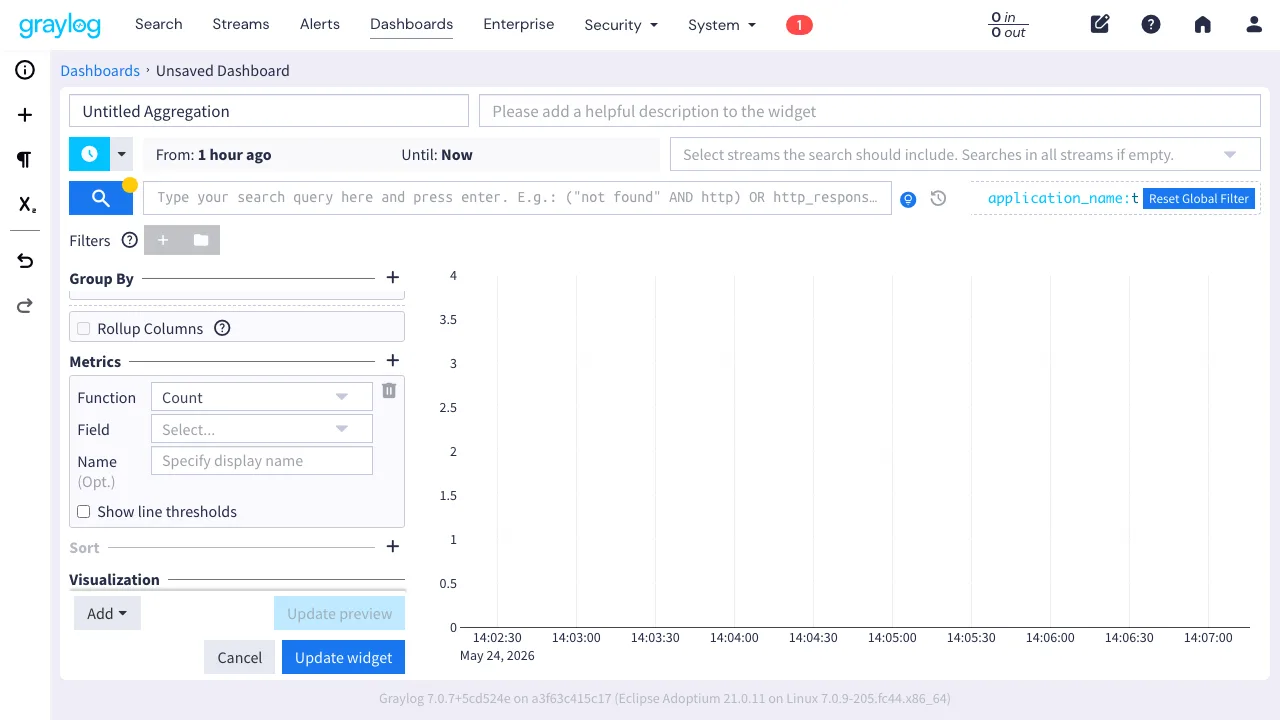
Task: Click the 'Unsaved Dashboard' breadcrumb text
Action: pos(223,71)
